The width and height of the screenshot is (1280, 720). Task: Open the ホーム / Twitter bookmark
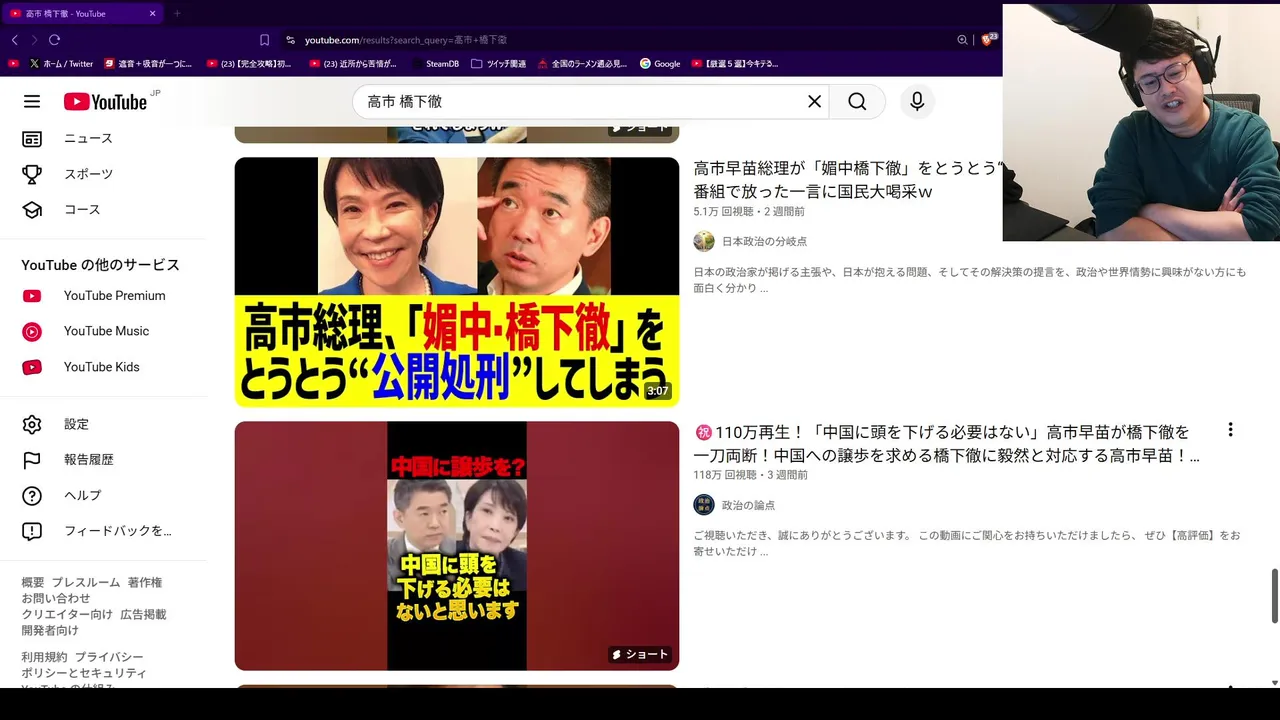(61, 64)
